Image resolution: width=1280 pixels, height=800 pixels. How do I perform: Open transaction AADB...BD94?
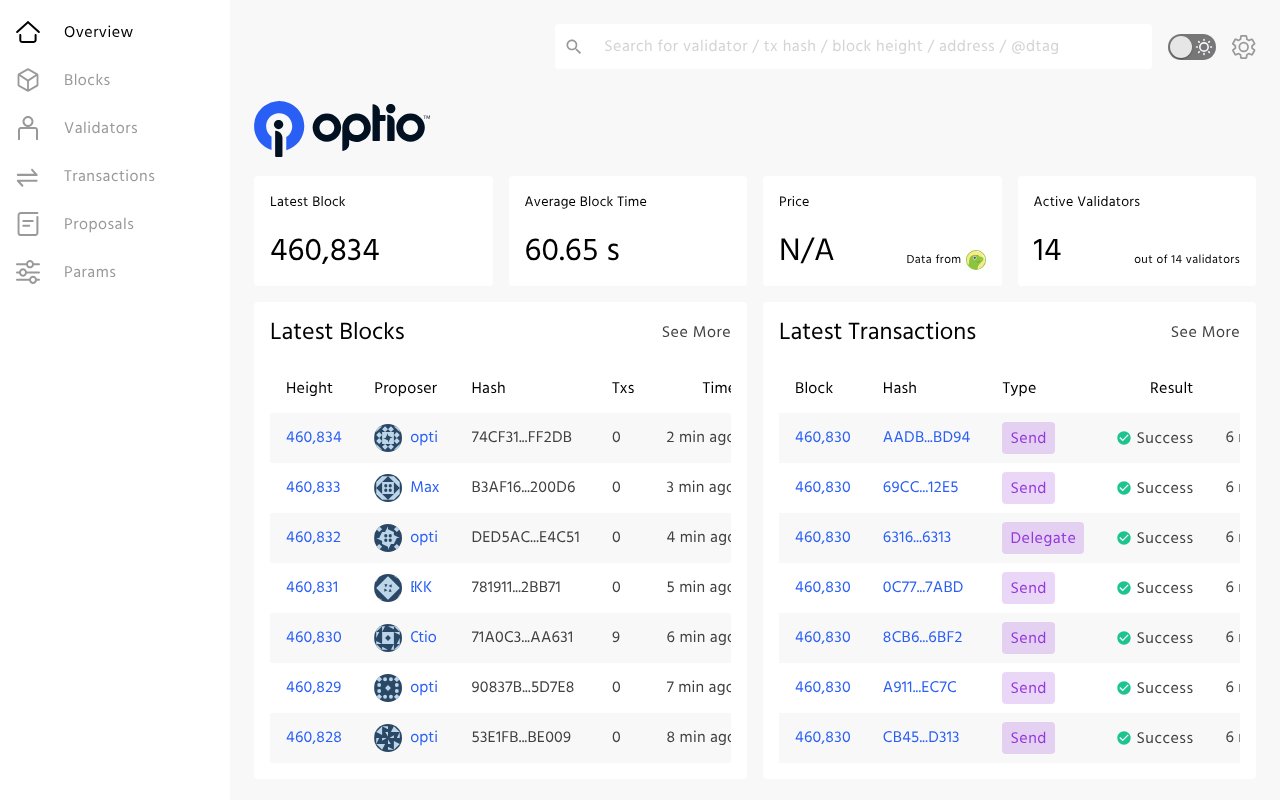click(x=926, y=437)
